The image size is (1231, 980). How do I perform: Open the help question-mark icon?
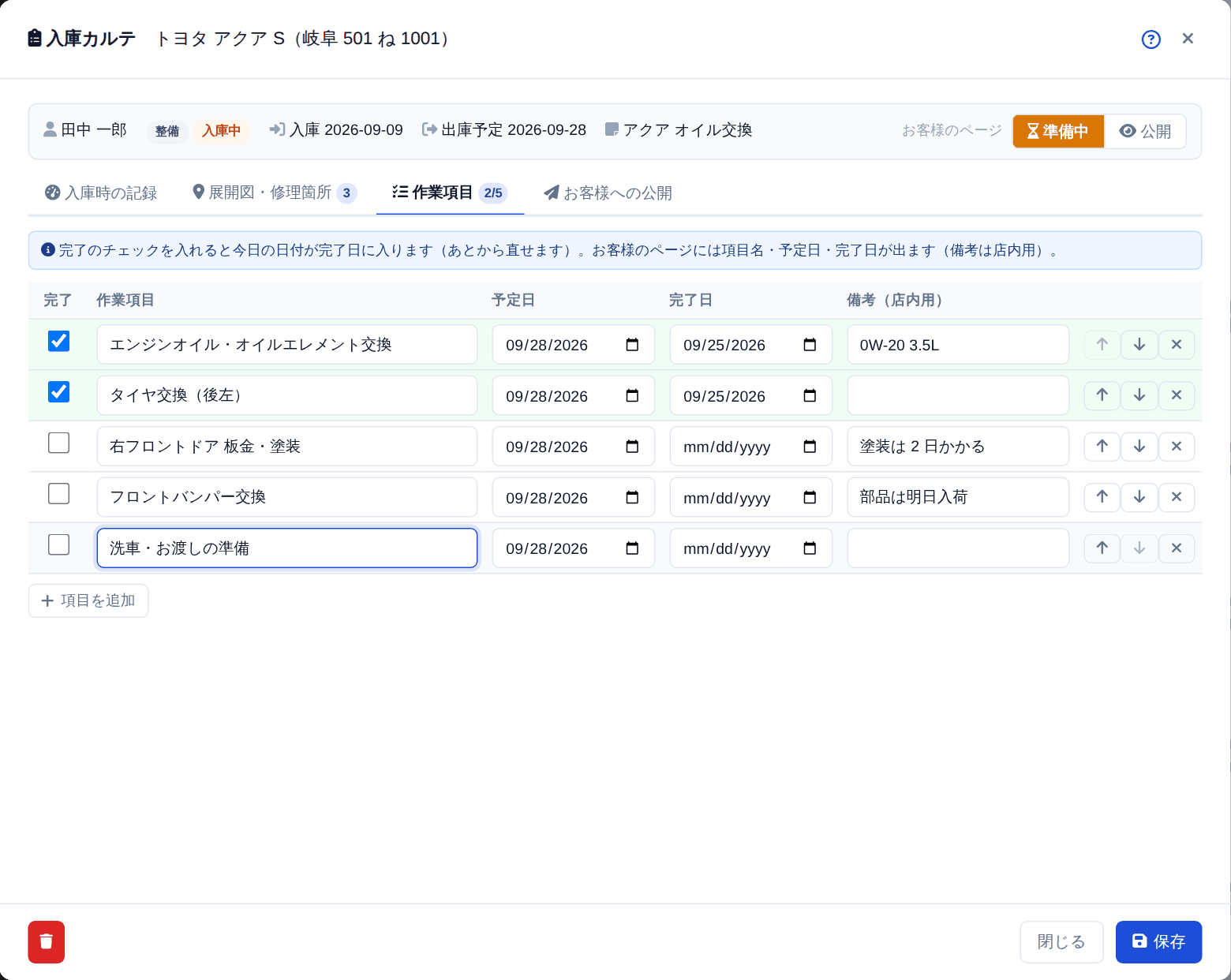tap(1151, 39)
